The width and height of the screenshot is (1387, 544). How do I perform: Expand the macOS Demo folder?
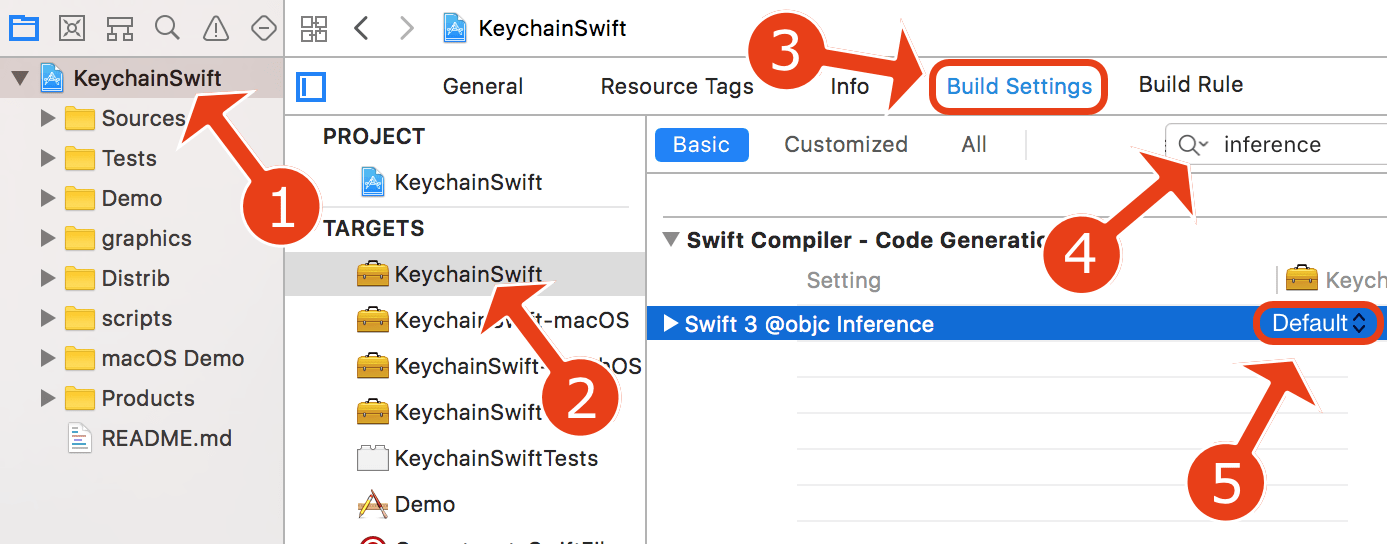point(48,358)
